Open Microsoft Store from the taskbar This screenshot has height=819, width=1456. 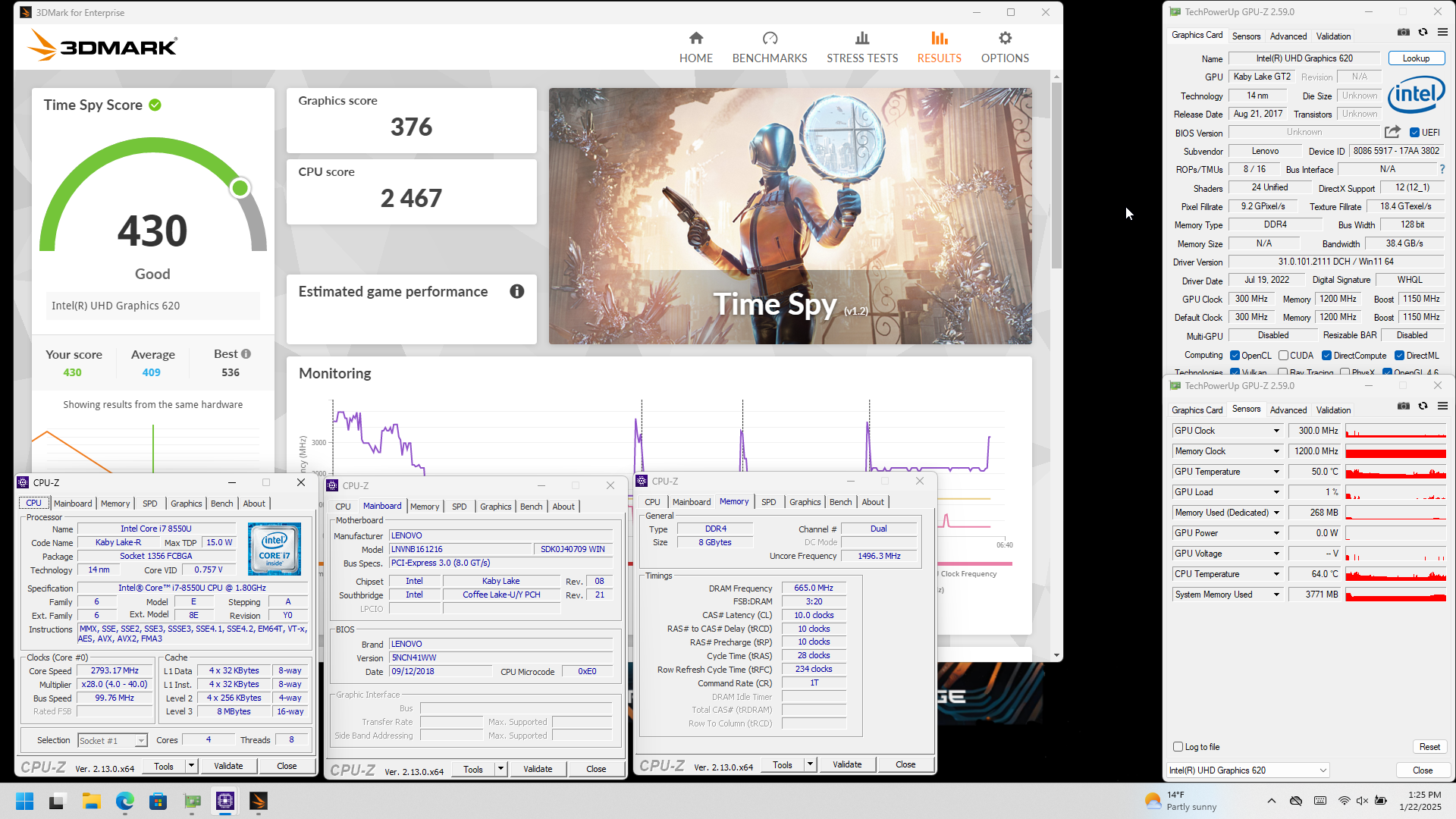click(x=158, y=801)
